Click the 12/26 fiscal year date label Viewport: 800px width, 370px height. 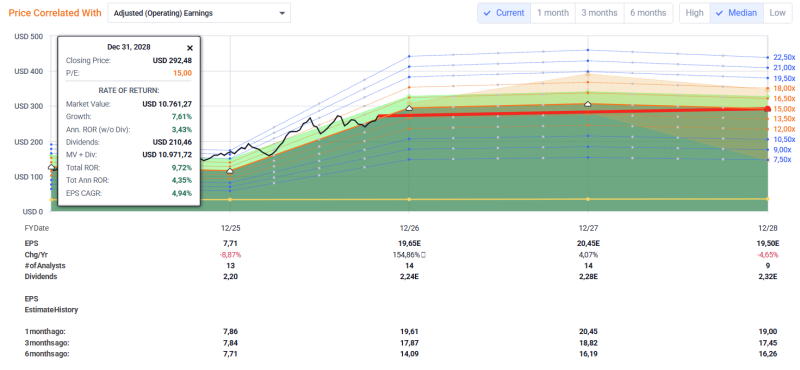point(409,229)
